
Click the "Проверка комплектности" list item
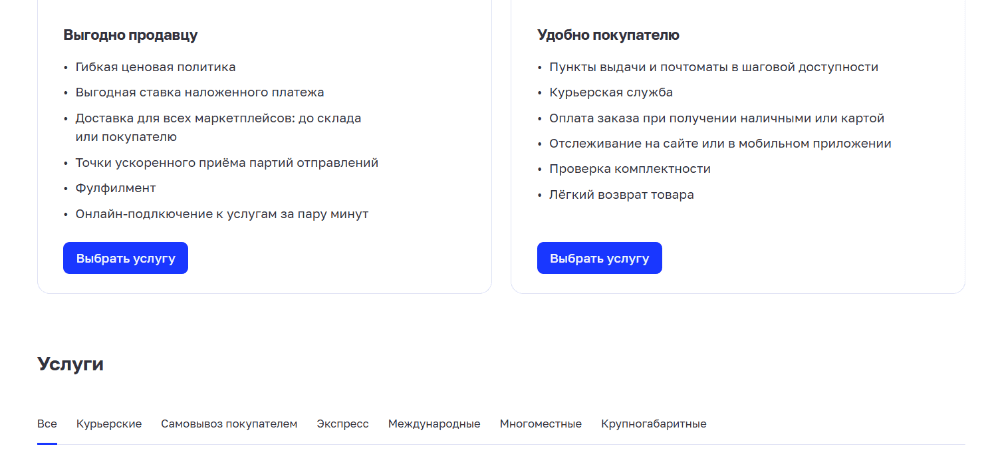(629, 169)
